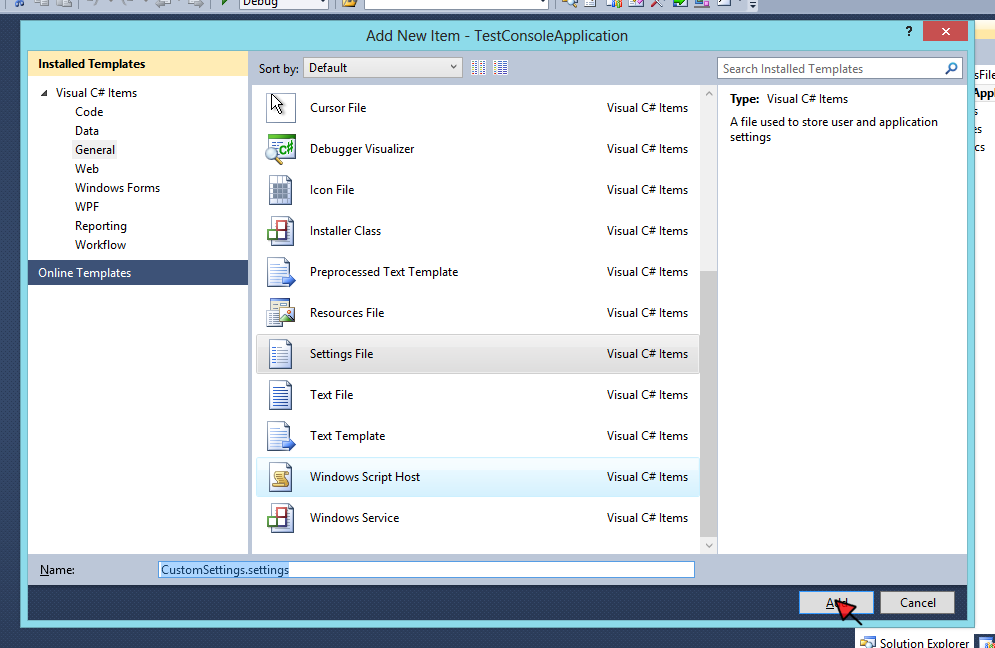Switch to the Online Templates section
Viewport: 995px width, 648px height.
pyautogui.click(x=85, y=272)
